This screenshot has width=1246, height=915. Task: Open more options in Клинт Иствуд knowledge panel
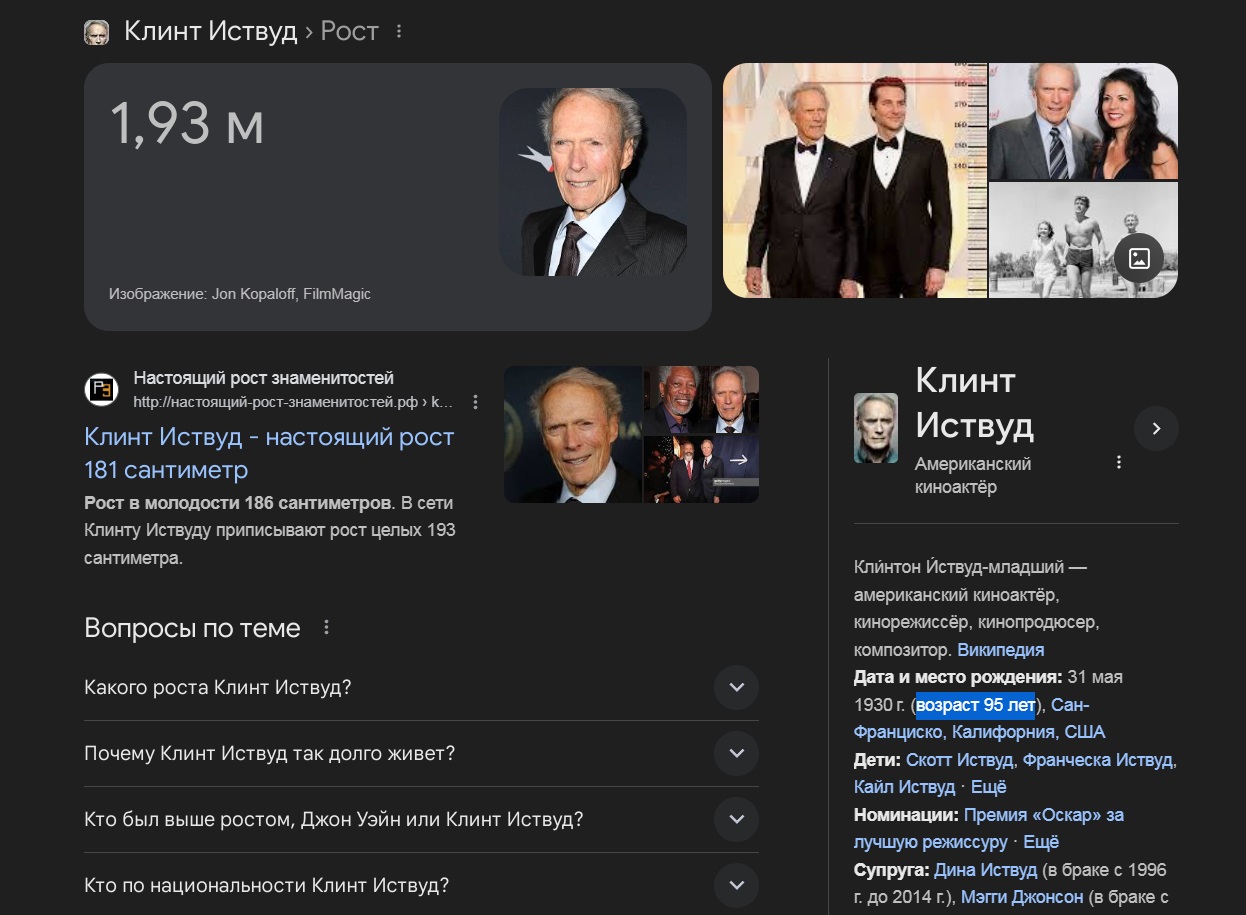click(x=1119, y=462)
